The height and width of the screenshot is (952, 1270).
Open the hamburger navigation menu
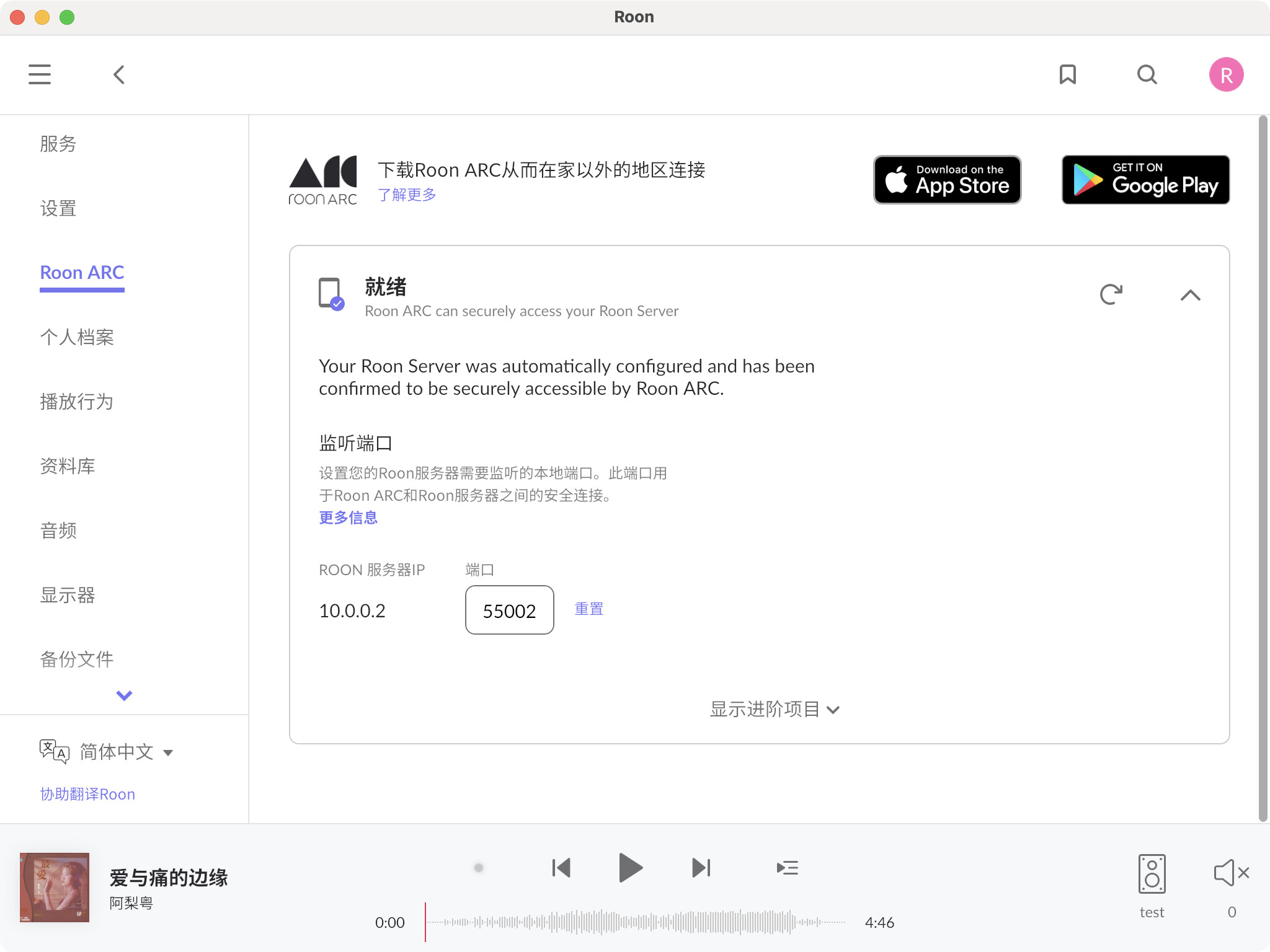click(x=40, y=74)
